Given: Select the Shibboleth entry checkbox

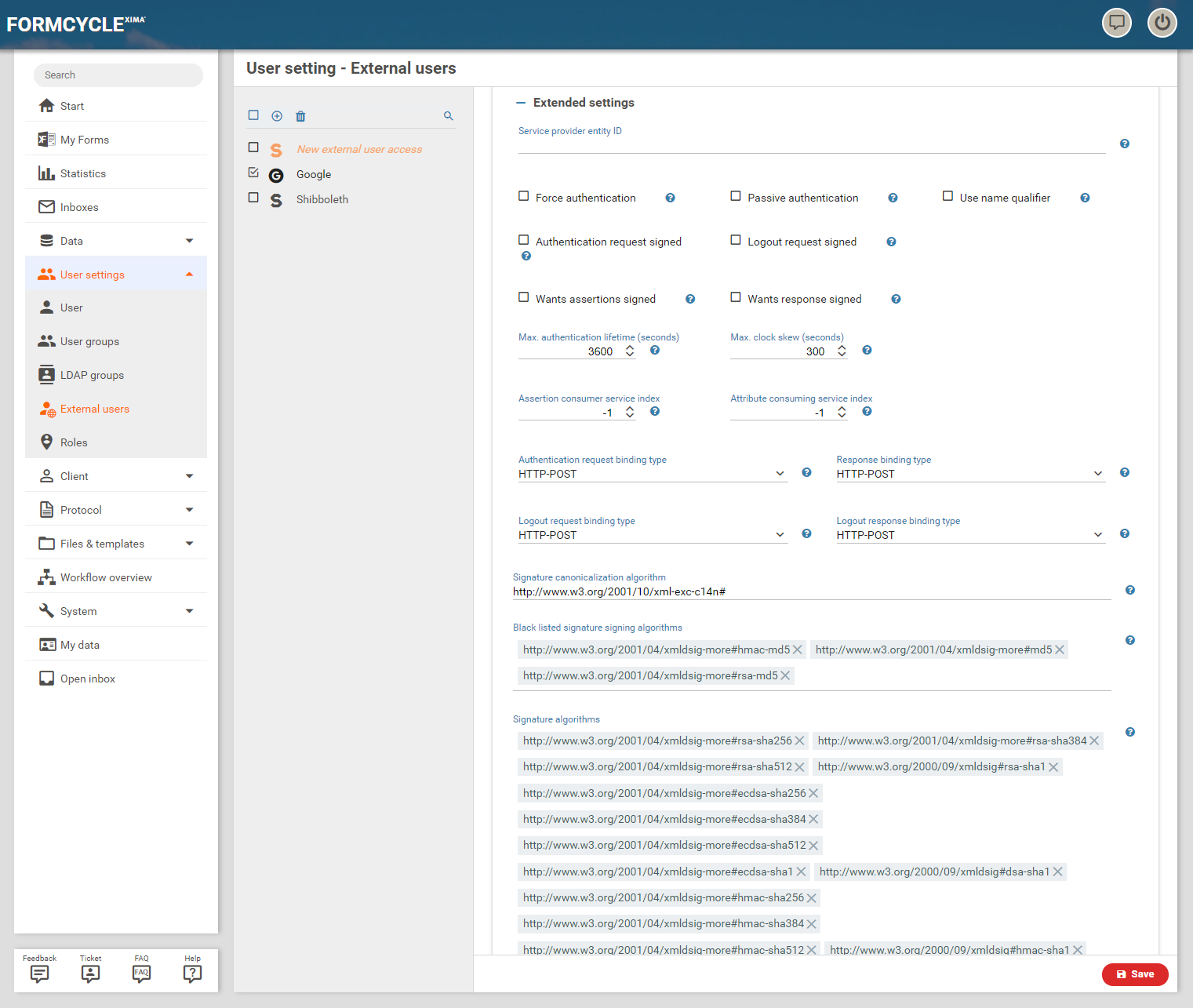Looking at the screenshot, I should (x=253, y=198).
